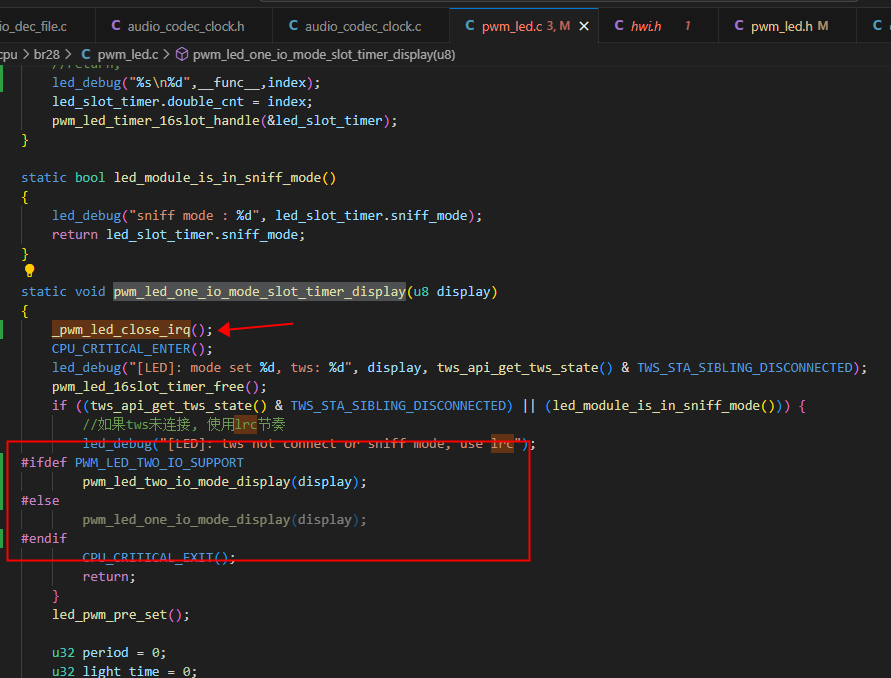Click the 'if ((tws_api_get_tws_state()' condition line
891x678 pixels.
428,406
